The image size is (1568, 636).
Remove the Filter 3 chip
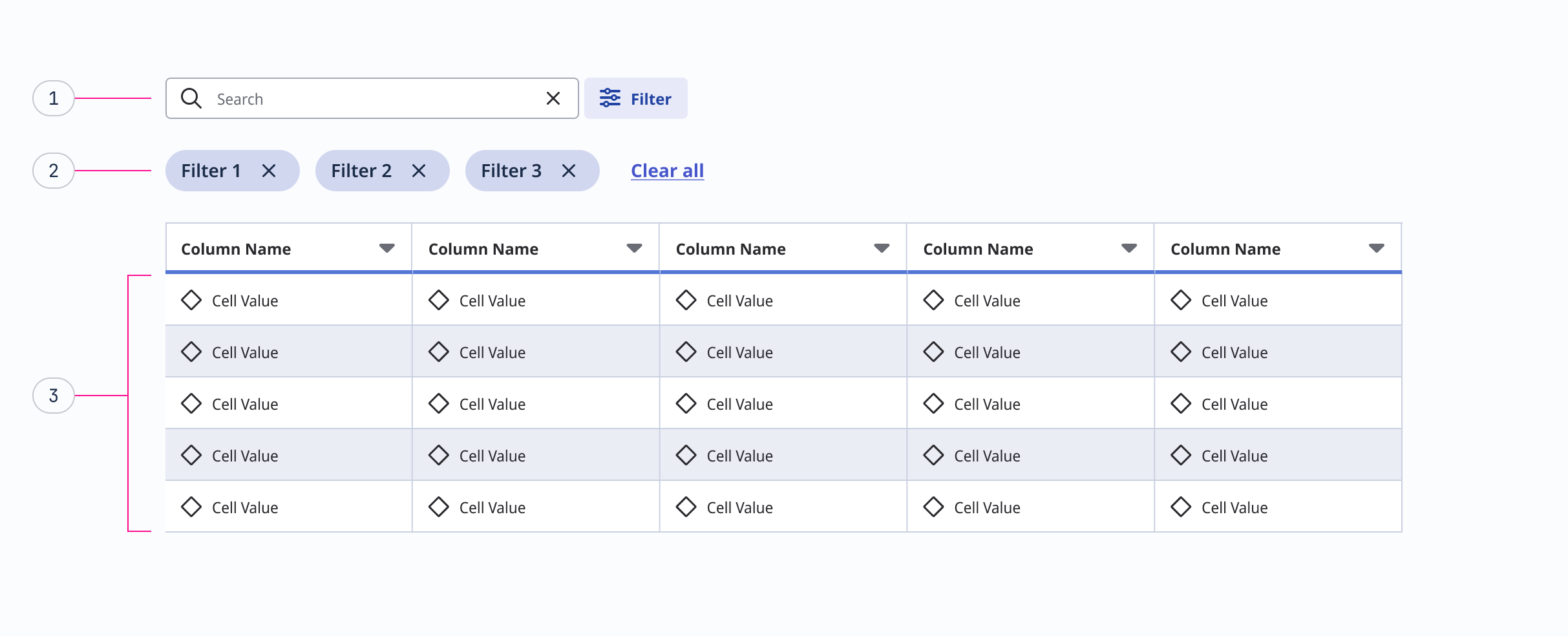[x=569, y=171]
